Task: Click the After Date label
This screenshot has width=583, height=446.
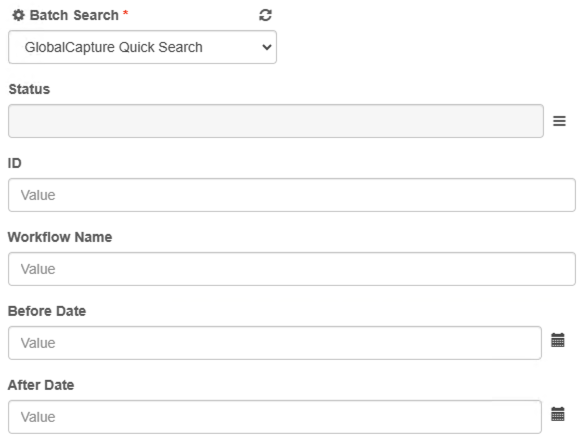Action: coord(41,385)
